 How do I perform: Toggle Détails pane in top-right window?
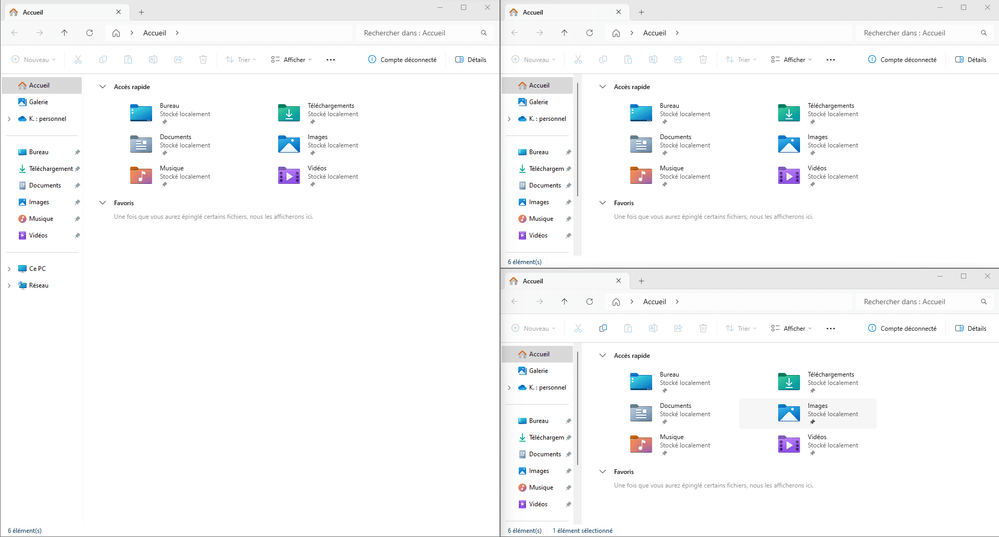point(971,59)
